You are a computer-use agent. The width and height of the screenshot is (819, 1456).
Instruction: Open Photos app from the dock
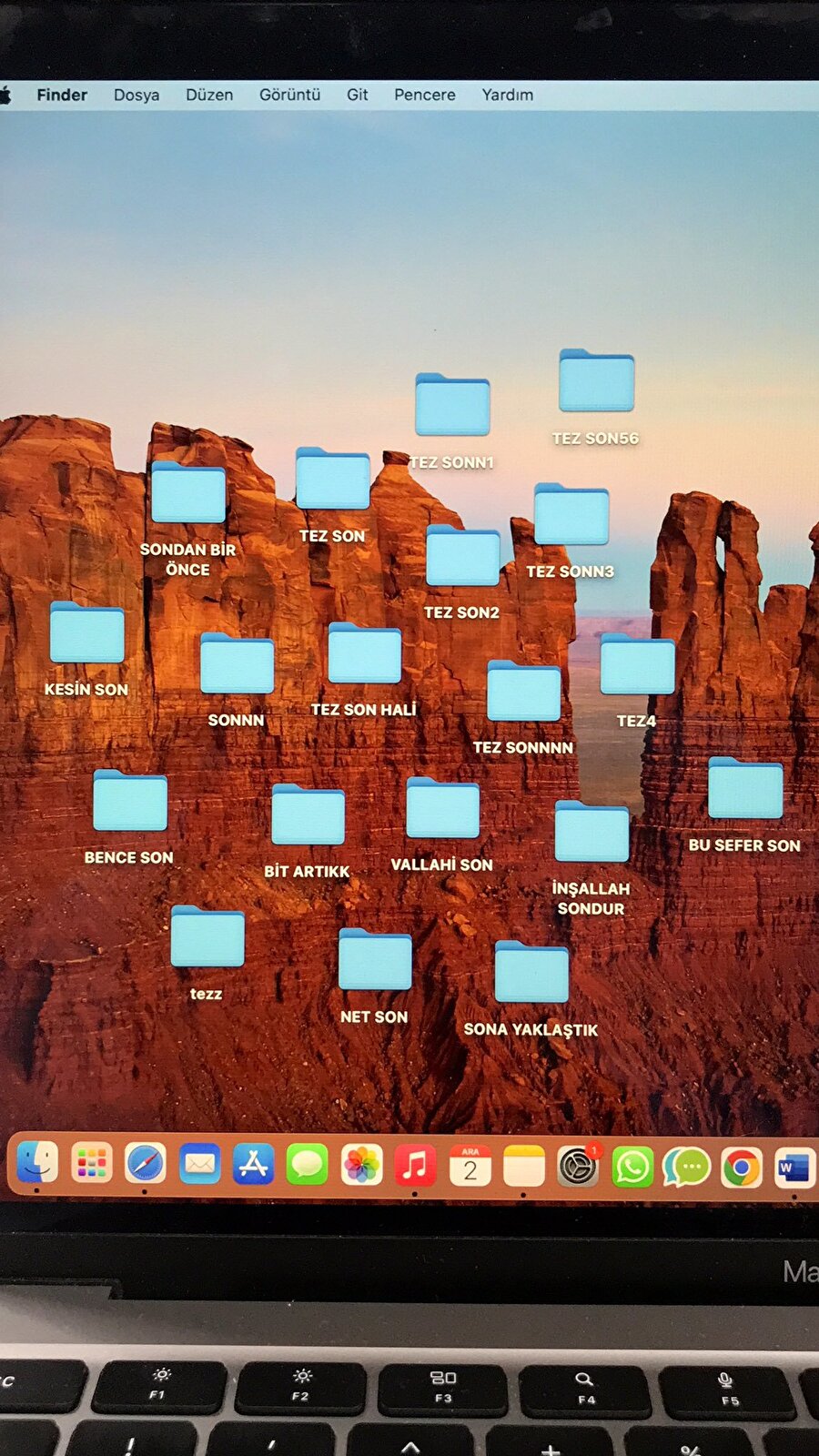coord(361,1166)
